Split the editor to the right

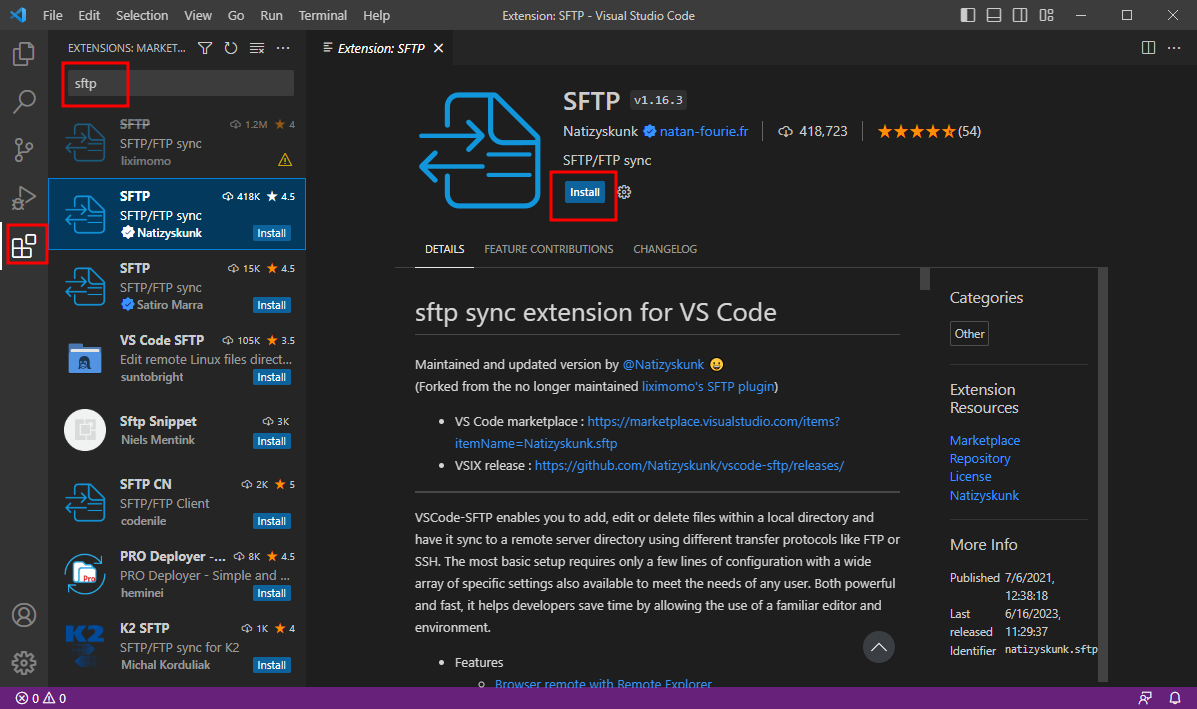tap(1147, 48)
